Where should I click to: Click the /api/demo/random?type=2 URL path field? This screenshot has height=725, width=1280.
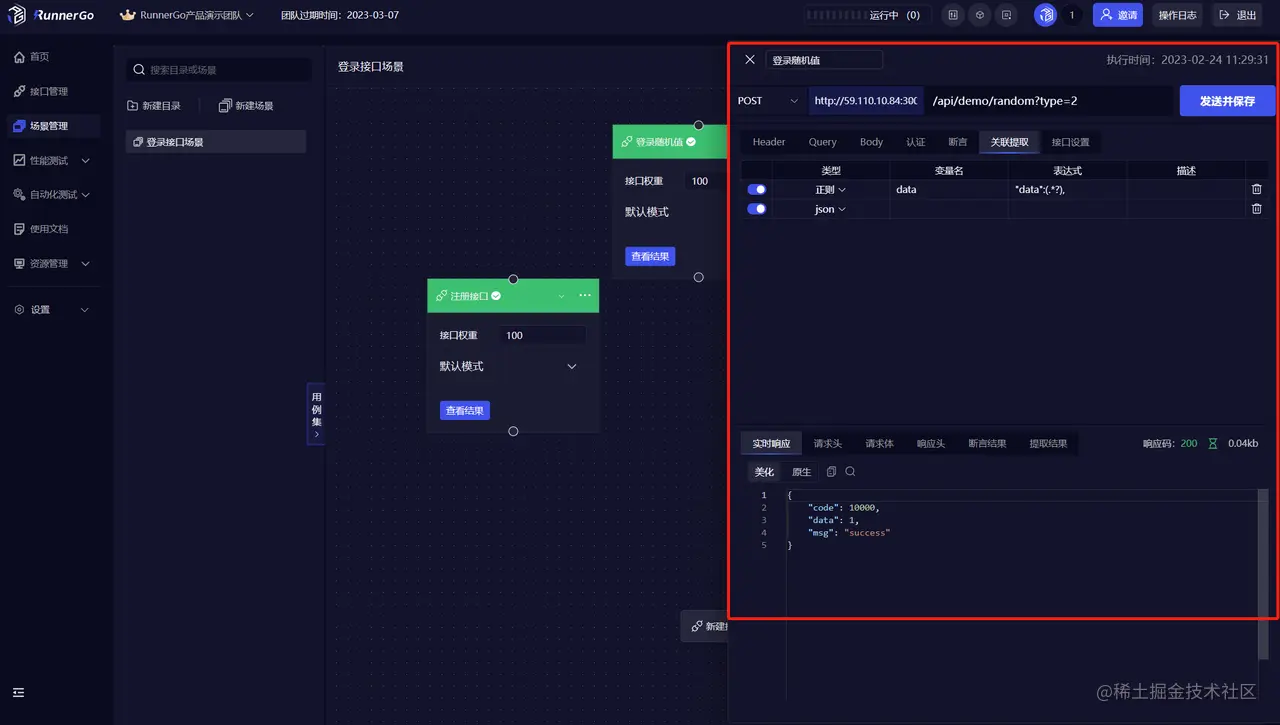tap(1049, 101)
